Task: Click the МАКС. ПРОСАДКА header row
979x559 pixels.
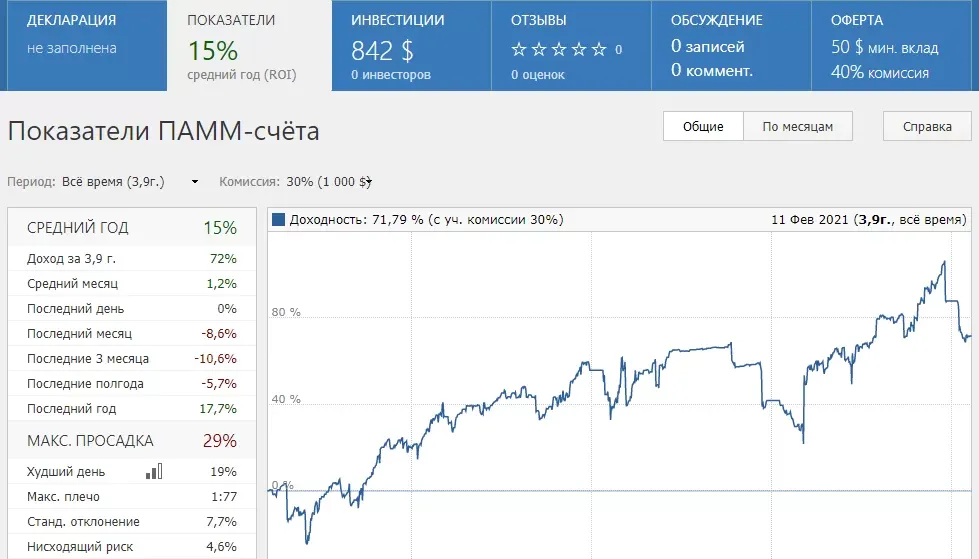Action: pos(132,440)
